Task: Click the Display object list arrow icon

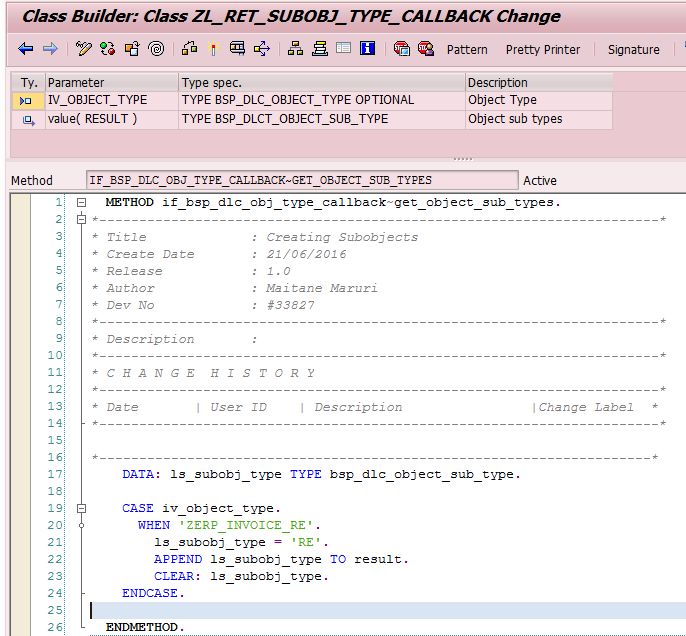Action: coord(262,49)
